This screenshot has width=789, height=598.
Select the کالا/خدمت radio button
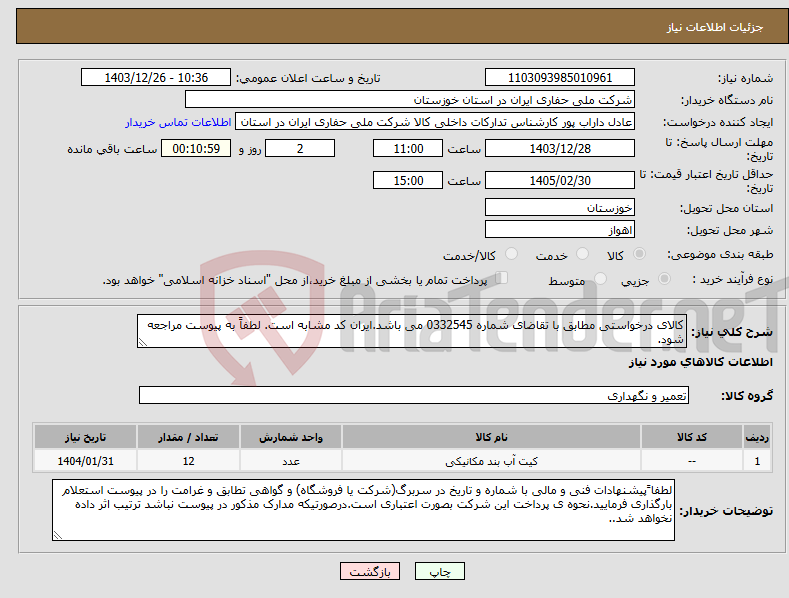(x=511, y=254)
